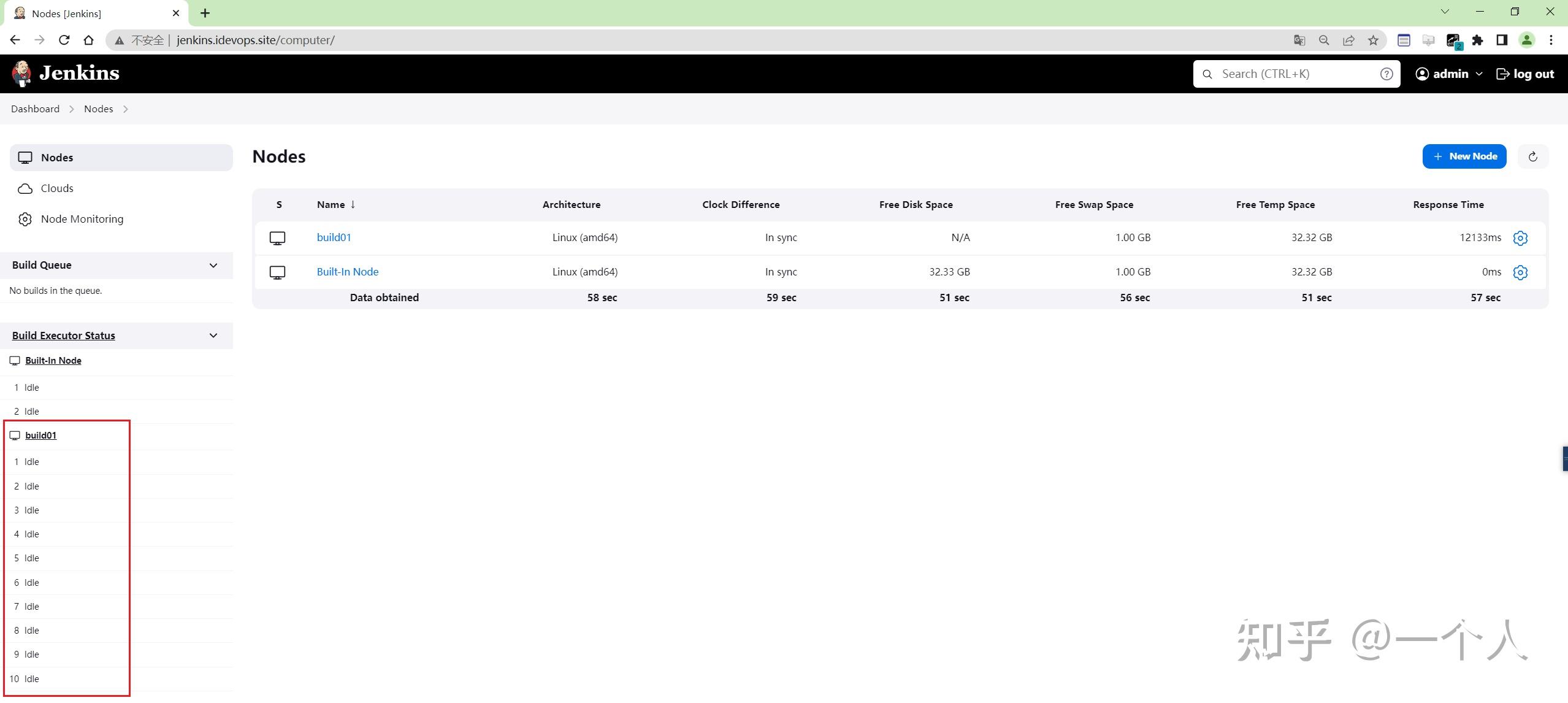Click the browser home icon
The width and height of the screenshot is (1568, 703).
click(x=88, y=40)
